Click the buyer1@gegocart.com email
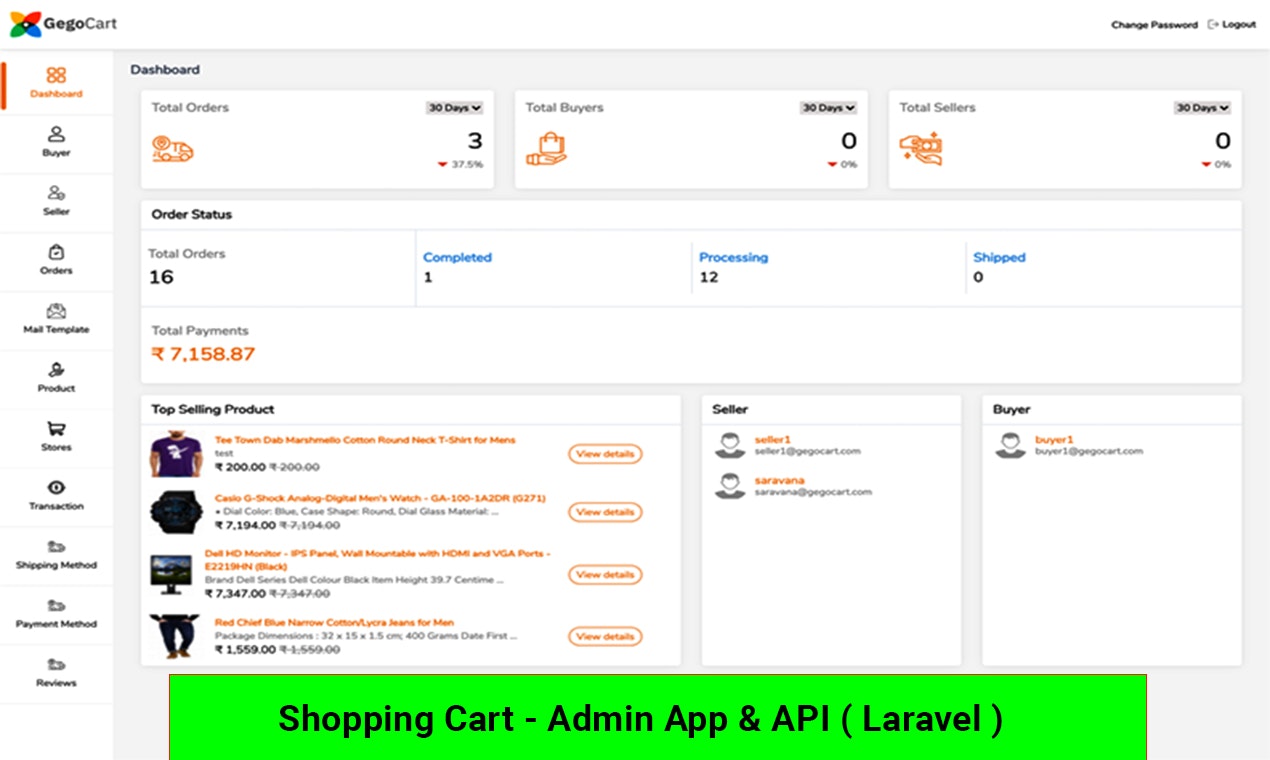The height and width of the screenshot is (760, 1270). click(x=1088, y=451)
